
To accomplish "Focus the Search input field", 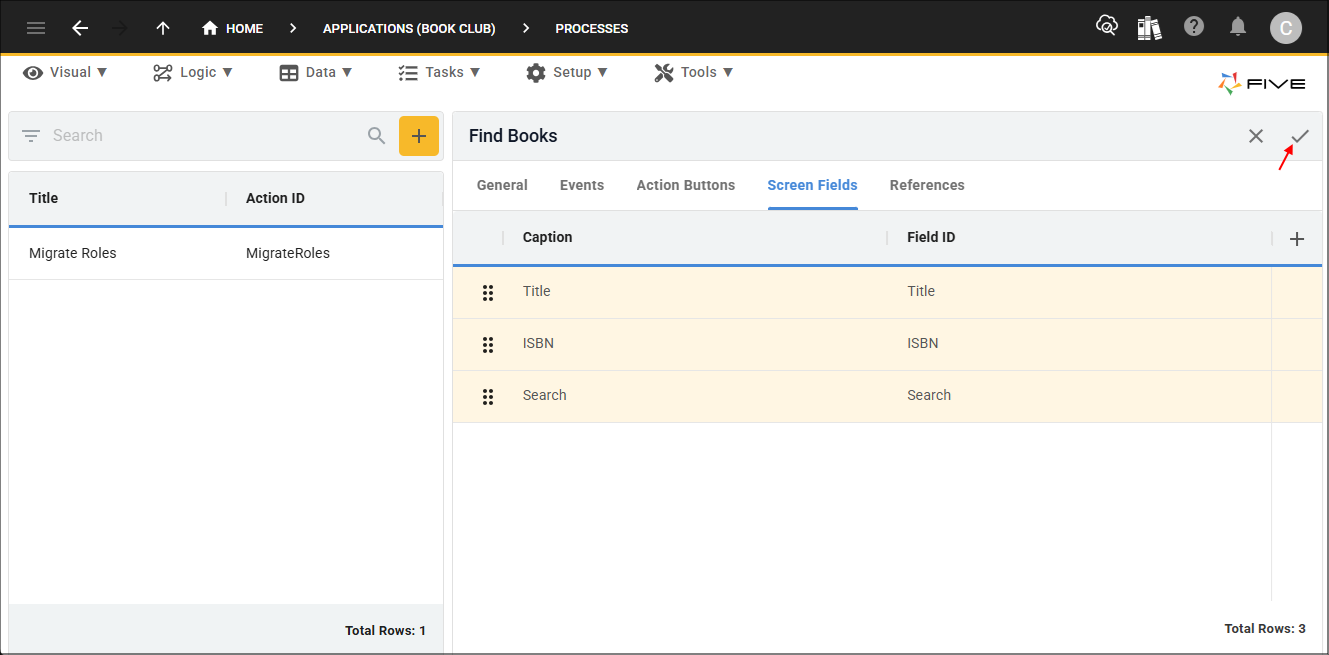I will [x=205, y=136].
